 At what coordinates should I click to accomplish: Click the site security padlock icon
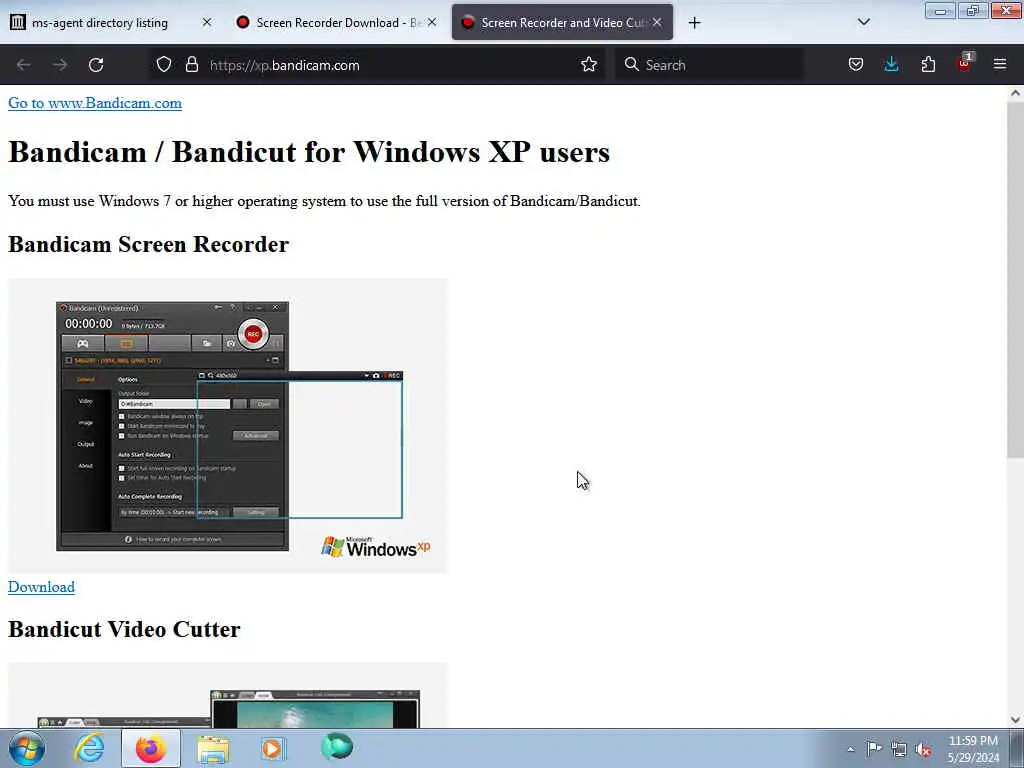click(191, 65)
